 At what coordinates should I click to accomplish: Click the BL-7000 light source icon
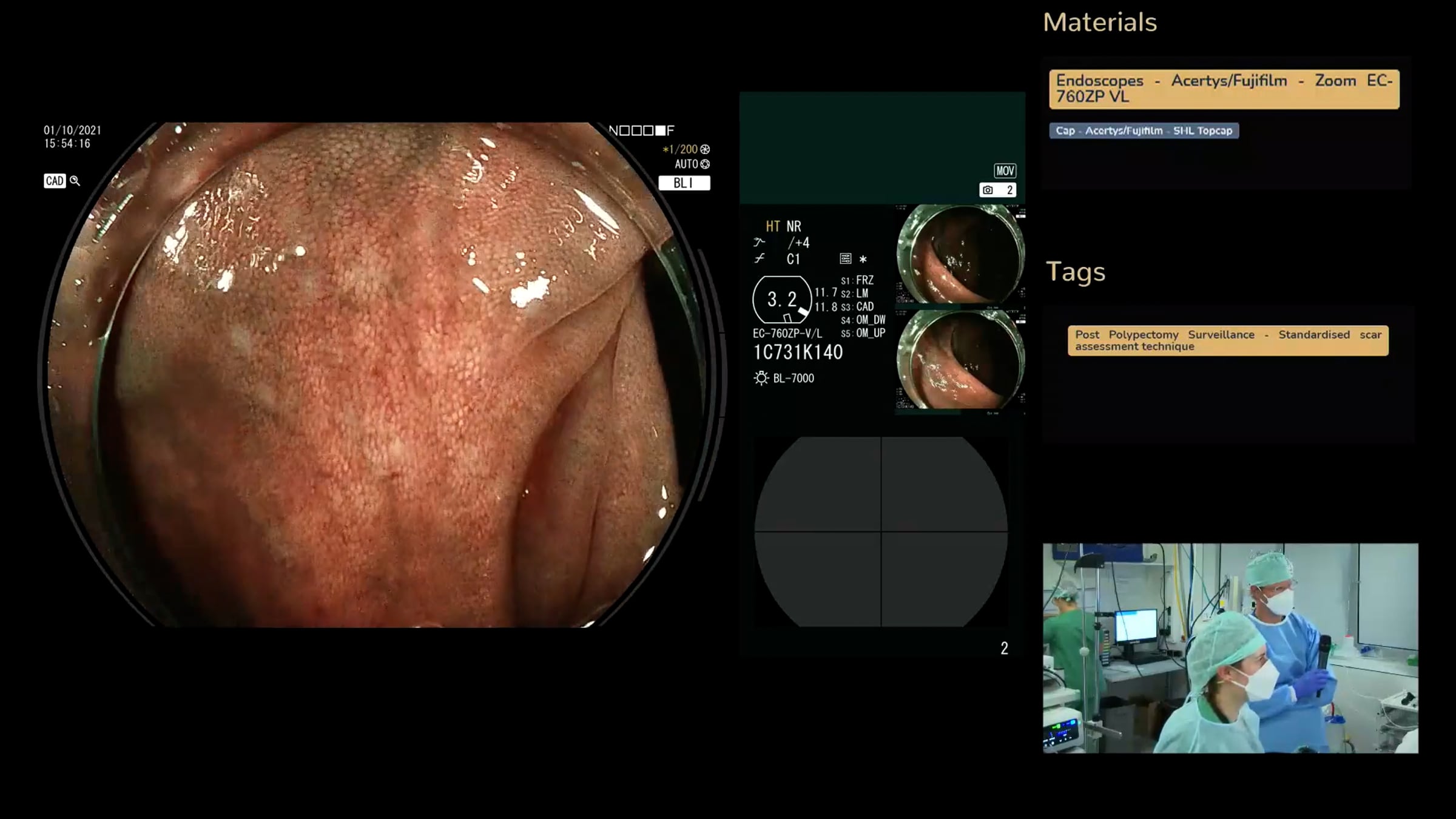point(761,379)
